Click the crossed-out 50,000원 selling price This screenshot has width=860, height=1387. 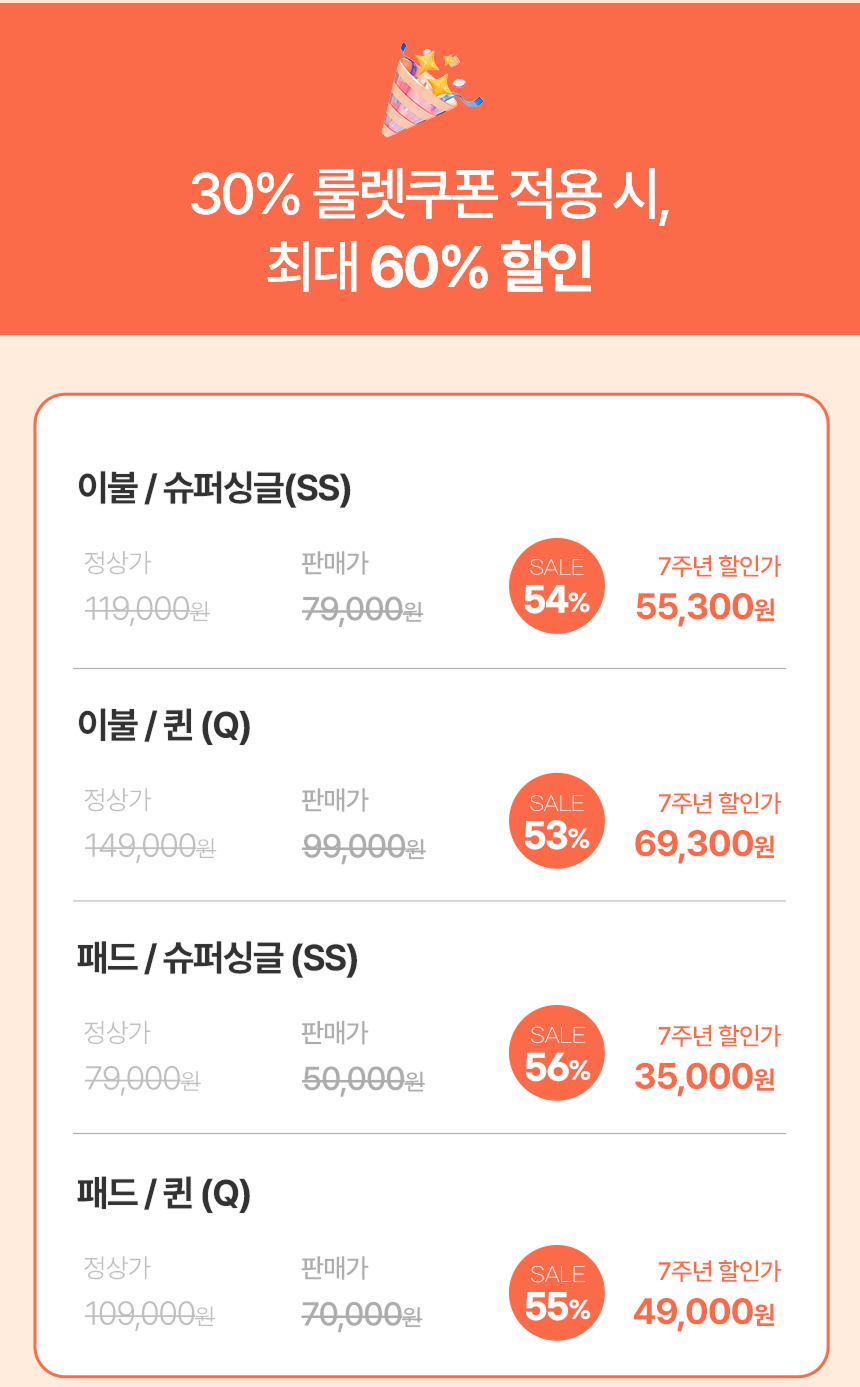363,1079
